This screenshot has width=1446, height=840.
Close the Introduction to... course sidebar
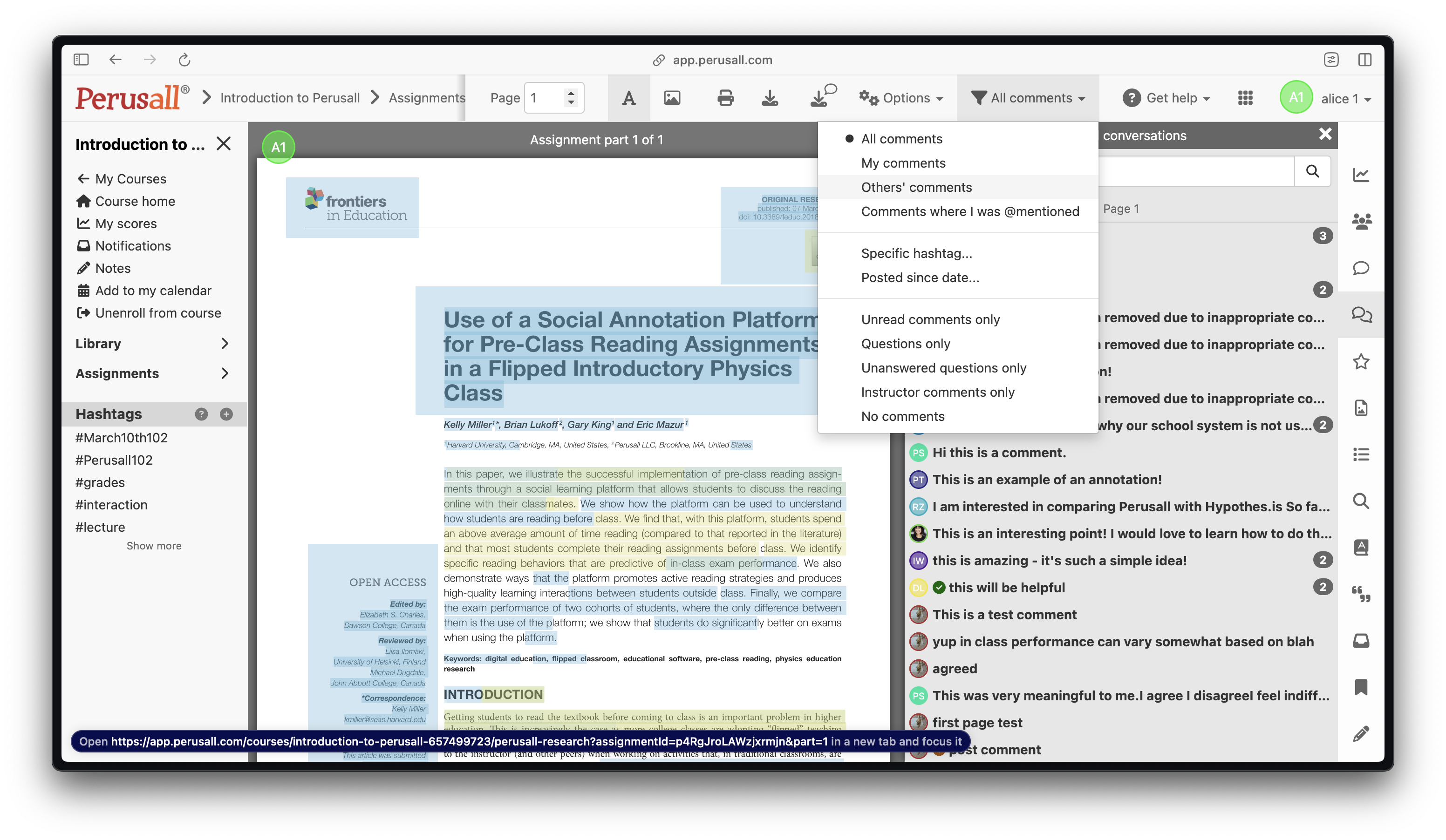pos(224,143)
